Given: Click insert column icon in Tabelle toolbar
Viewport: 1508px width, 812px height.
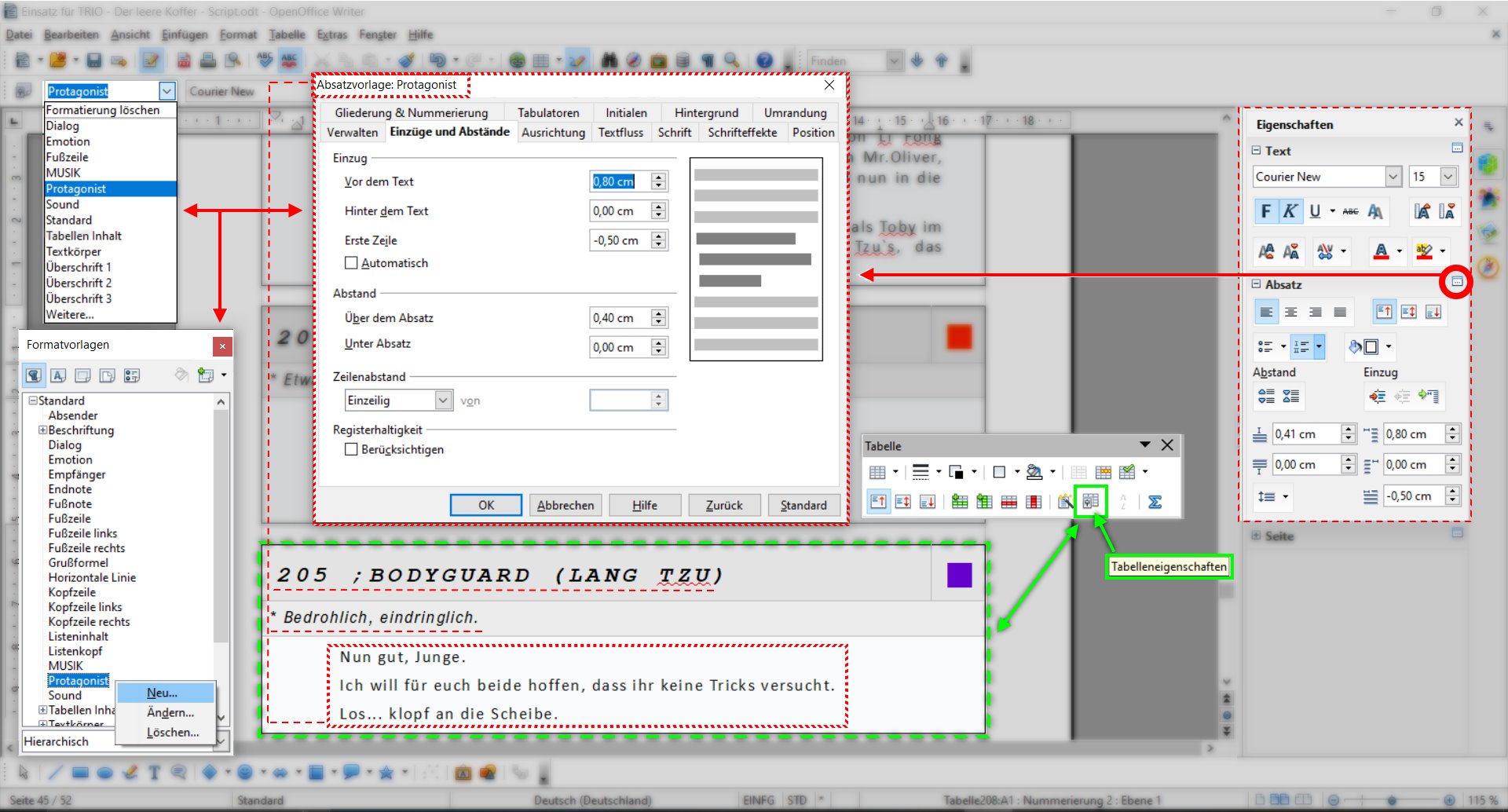Looking at the screenshot, I should point(984,502).
